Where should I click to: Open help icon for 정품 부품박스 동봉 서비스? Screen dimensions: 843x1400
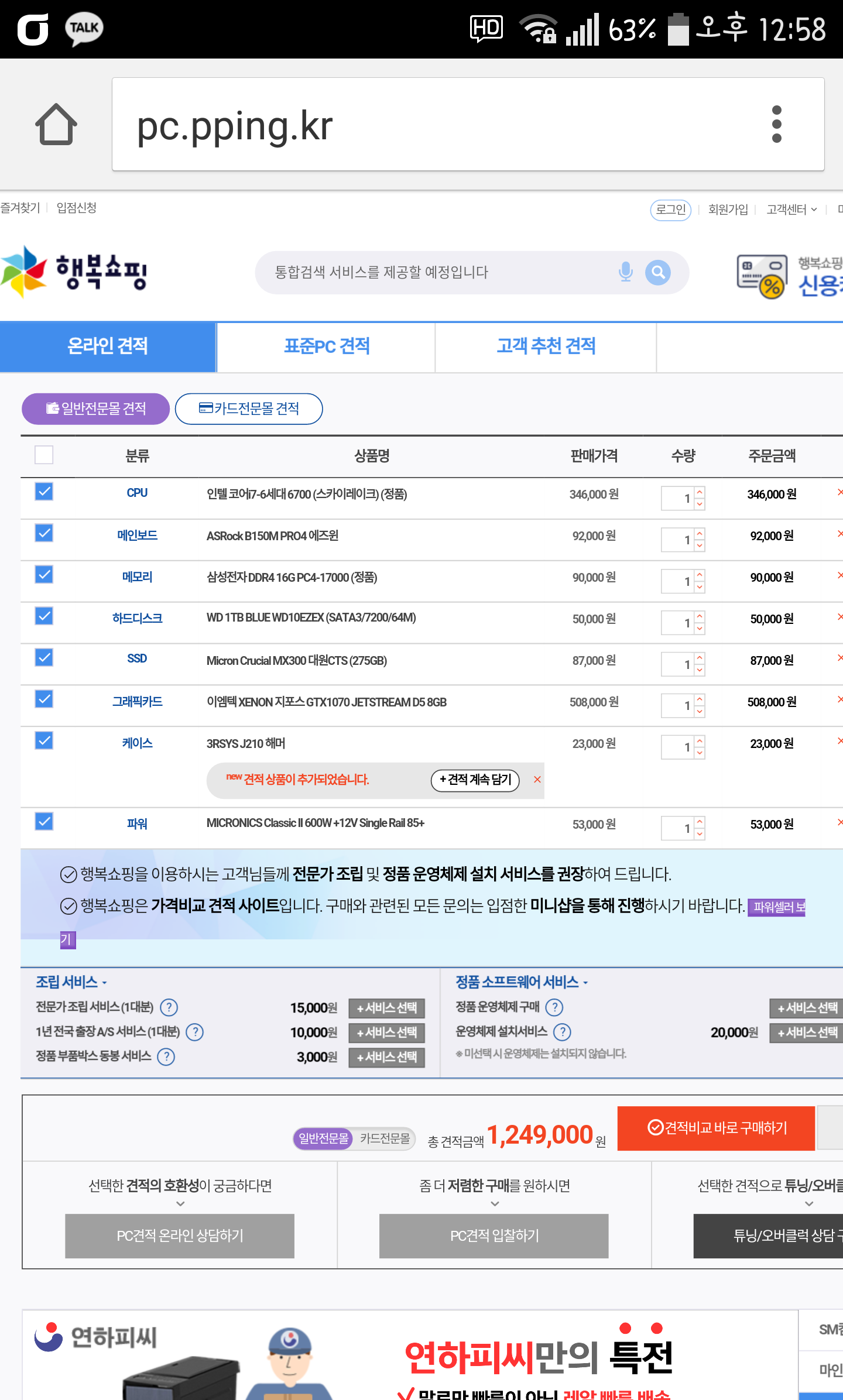(x=166, y=1056)
